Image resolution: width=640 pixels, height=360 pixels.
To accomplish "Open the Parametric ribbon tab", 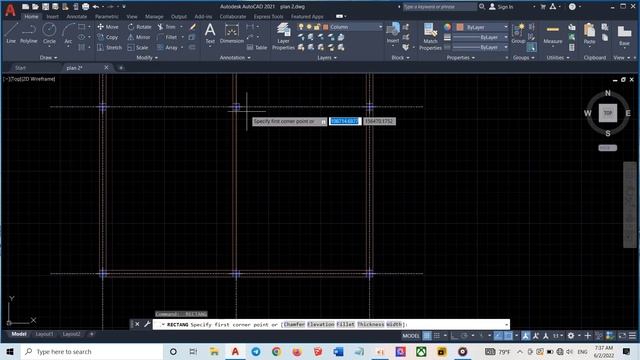I will [107, 17].
